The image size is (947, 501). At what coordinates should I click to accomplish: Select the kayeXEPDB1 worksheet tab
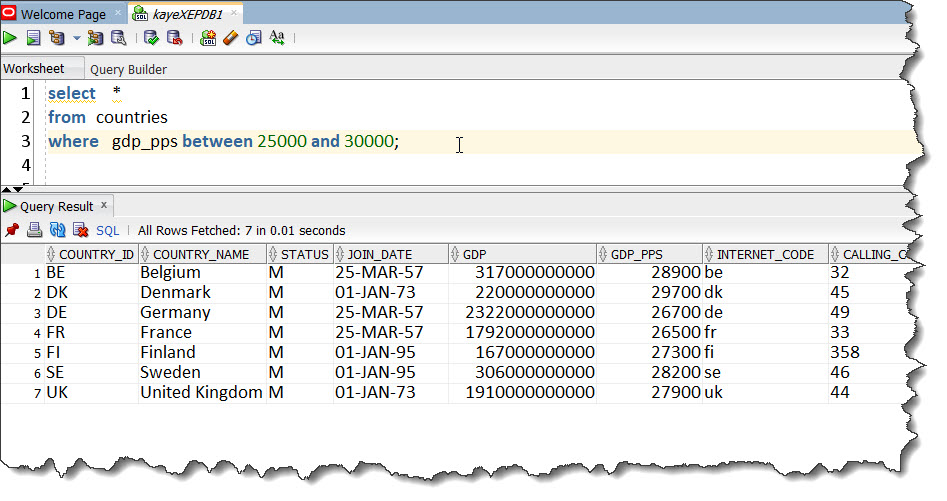187,14
